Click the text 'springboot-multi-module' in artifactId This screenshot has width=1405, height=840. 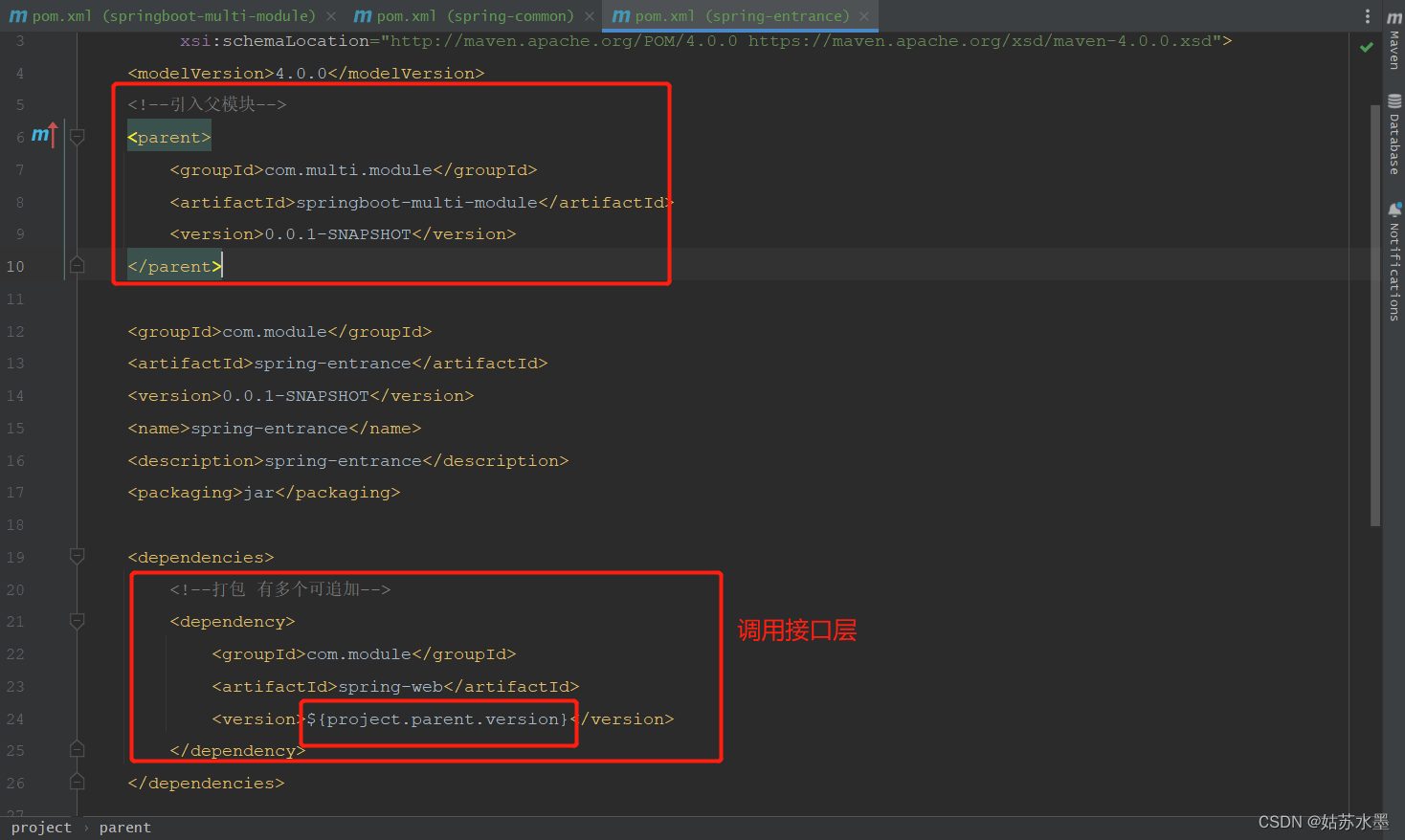(x=417, y=202)
